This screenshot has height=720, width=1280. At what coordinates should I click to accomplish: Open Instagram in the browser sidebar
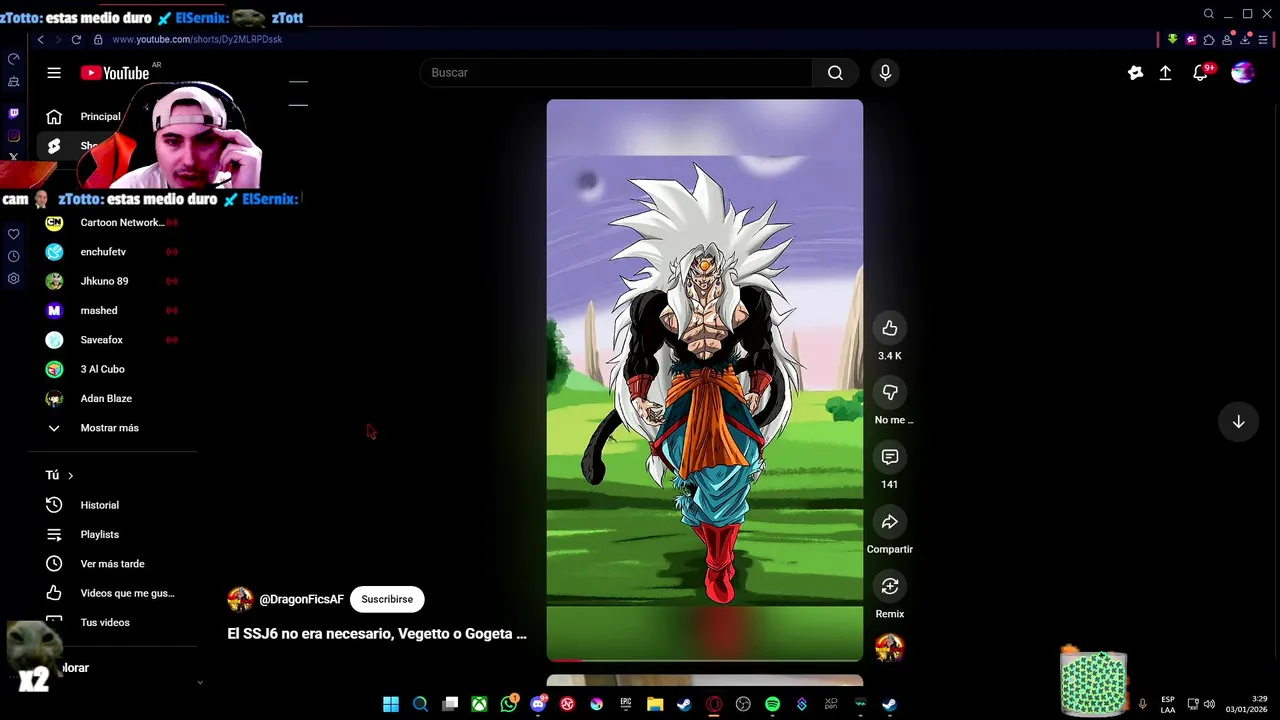coord(13,136)
